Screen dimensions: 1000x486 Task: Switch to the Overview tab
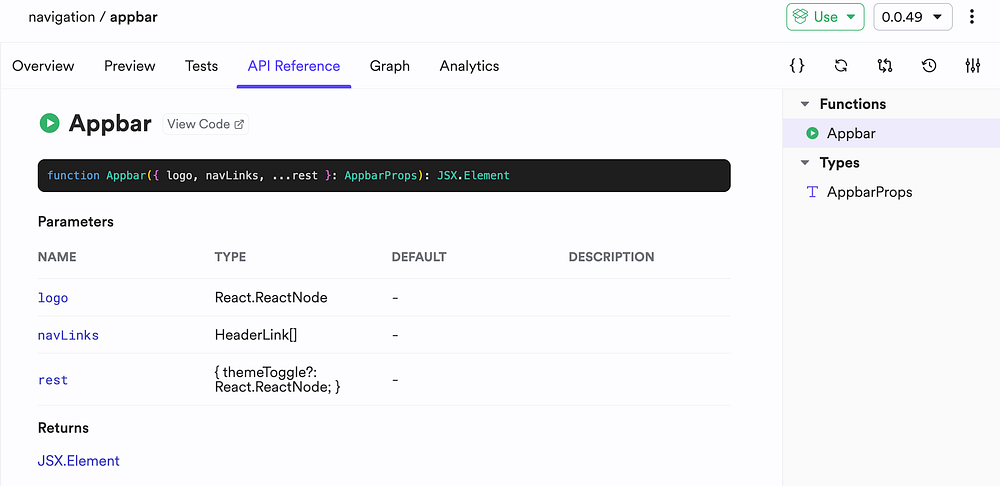pos(43,66)
